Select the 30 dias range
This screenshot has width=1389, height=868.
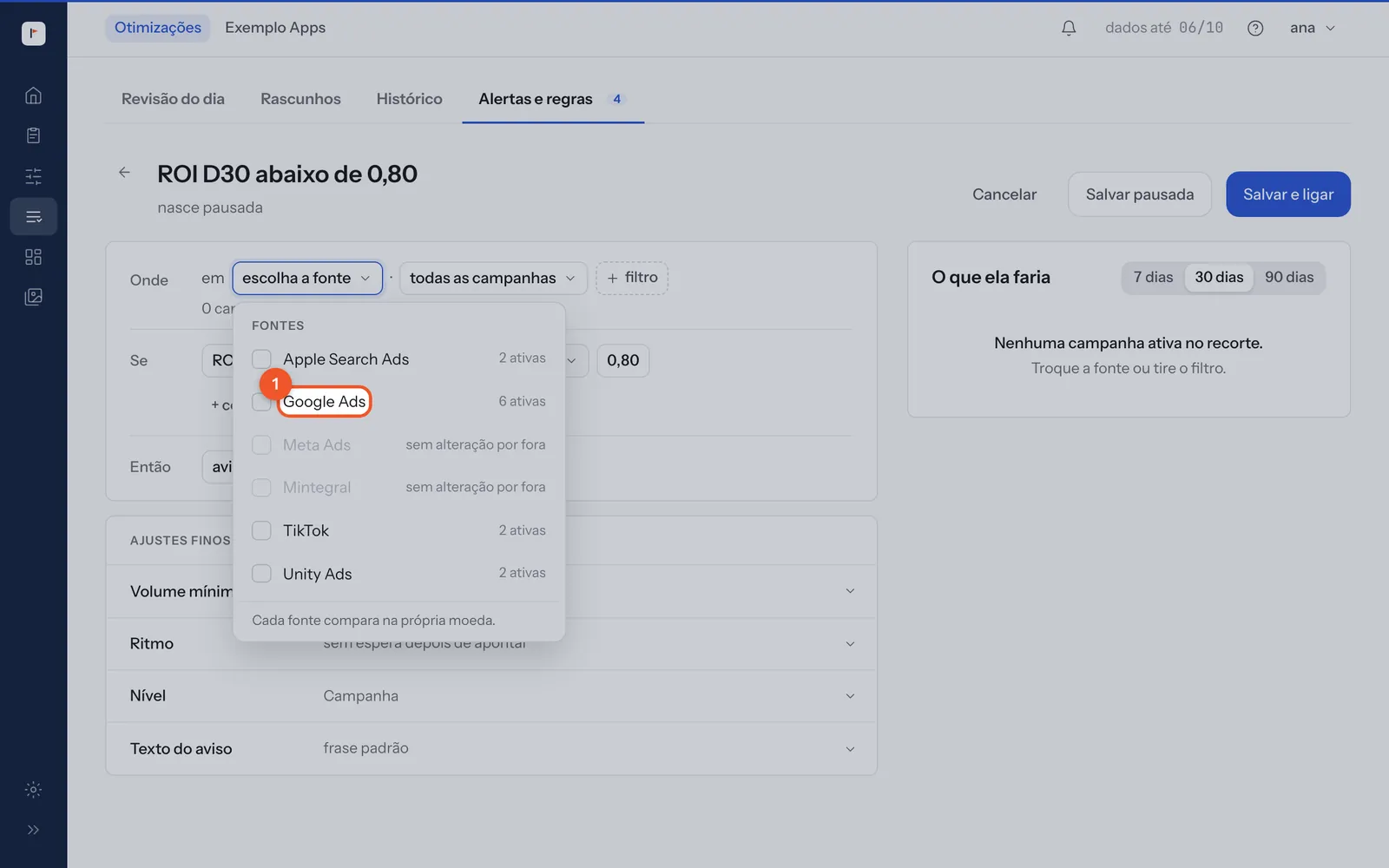[x=1219, y=277]
